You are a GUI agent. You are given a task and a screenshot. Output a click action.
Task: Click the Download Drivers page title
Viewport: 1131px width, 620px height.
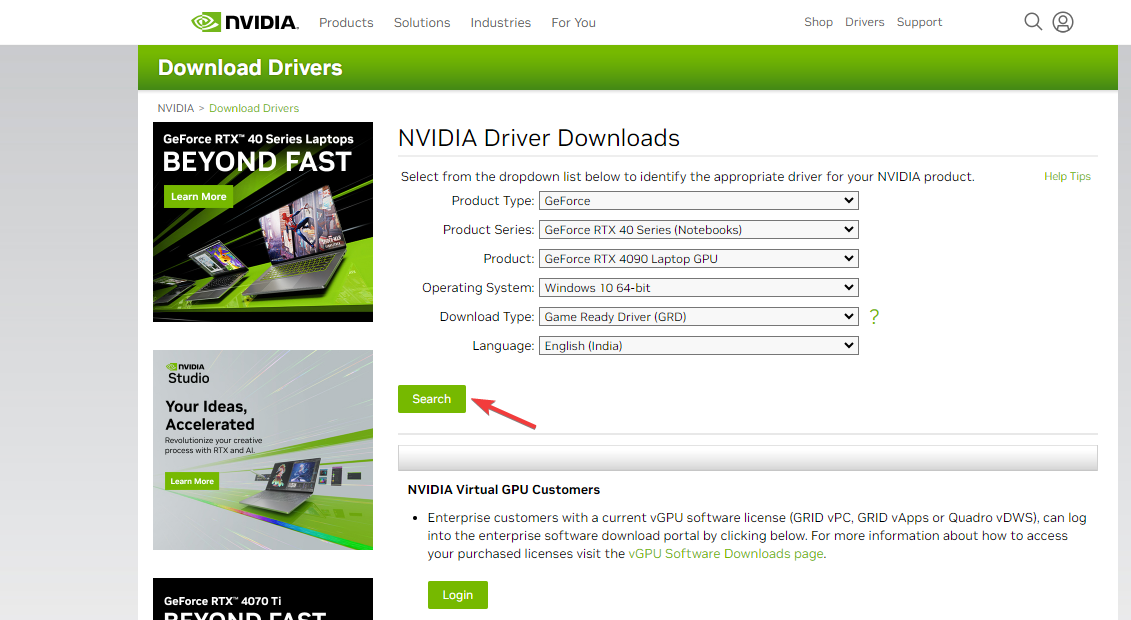250,67
